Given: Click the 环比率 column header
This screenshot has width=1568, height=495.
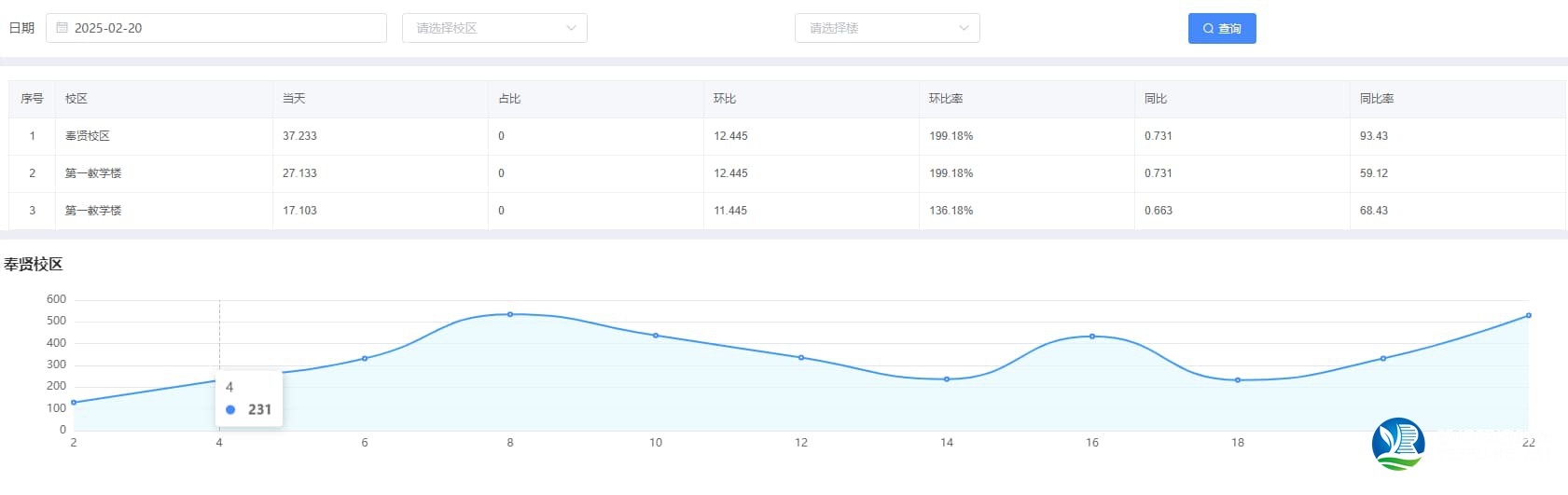Looking at the screenshot, I should click(x=945, y=99).
